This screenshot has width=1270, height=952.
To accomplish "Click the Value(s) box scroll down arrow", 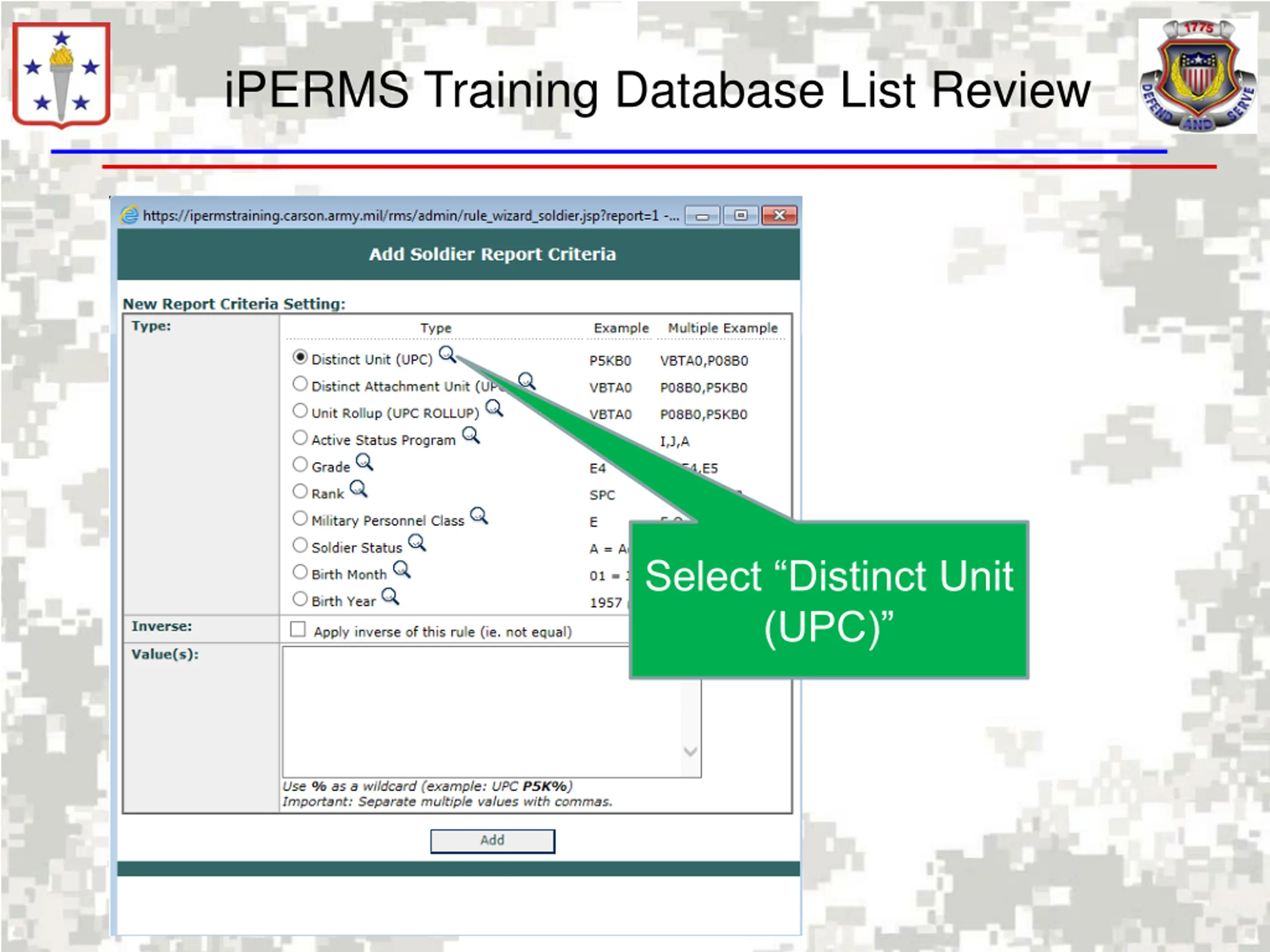I will pyautogui.click(x=691, y=751).
